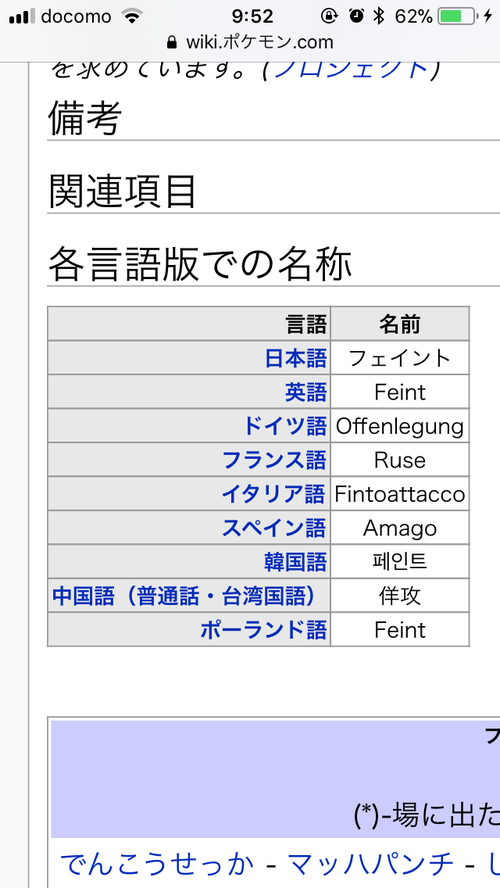Viewport: 500px width, 888px height.
Task: Open the スペイン語 language link
Action: click(x=274, y=528)
